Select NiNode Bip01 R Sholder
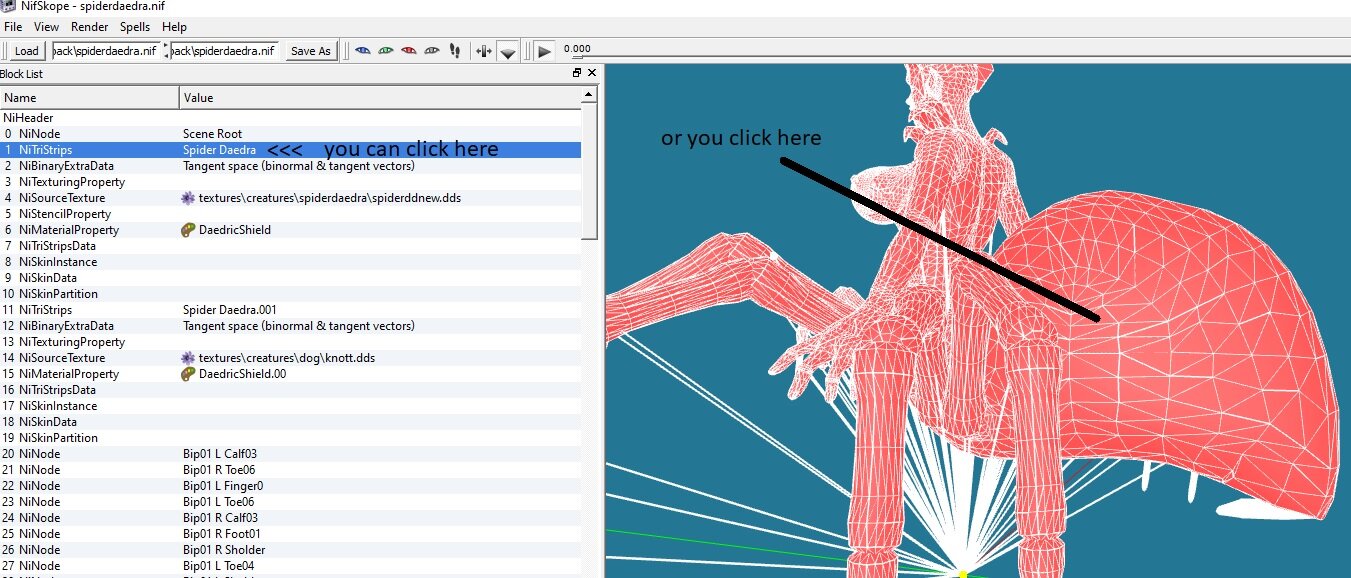1351x578 pixels. tap(290, 549)
